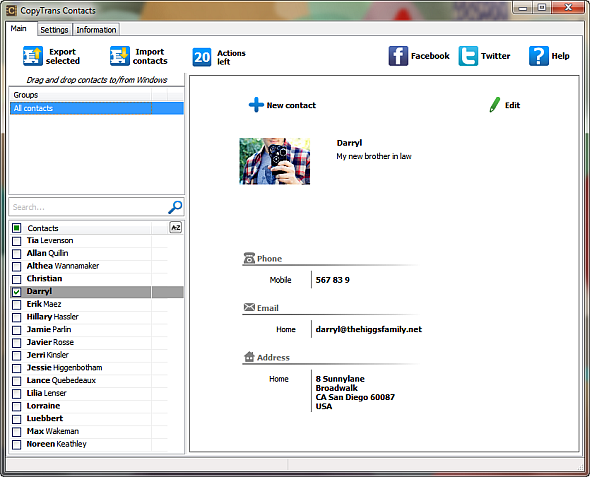Check the Javier Rosse checkbox
This screenshot has height=477, width=590.
17,343
